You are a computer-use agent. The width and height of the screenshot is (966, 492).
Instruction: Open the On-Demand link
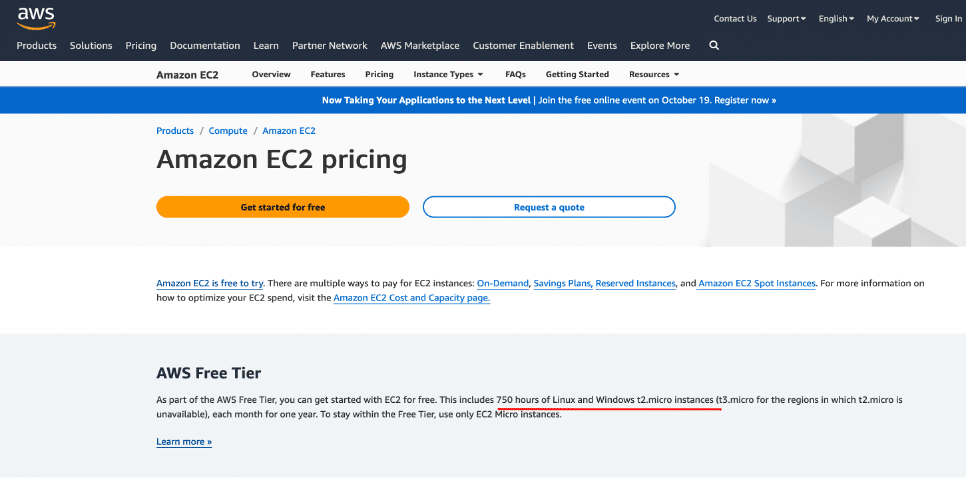[503, 283]
